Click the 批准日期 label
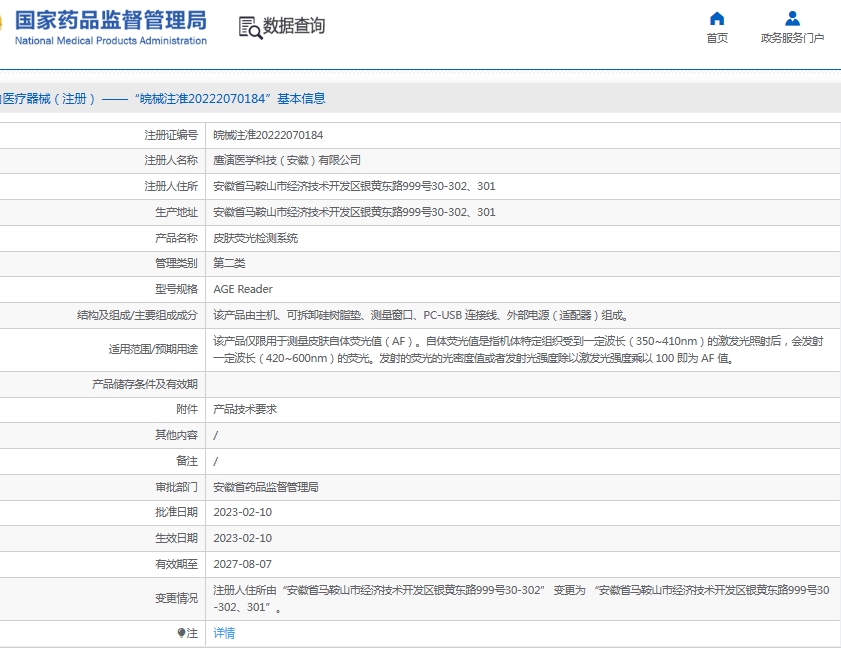 pyautogui.click(x=176, y=512)
